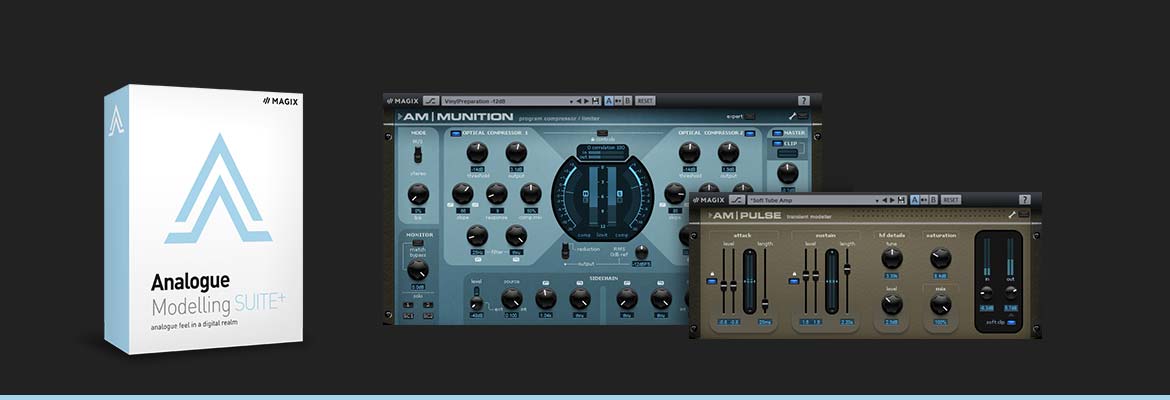Viewport: 1170px width, 400px height.
Task: Click the sustain length slider in AM|Pulse
Action: (847, 279)
